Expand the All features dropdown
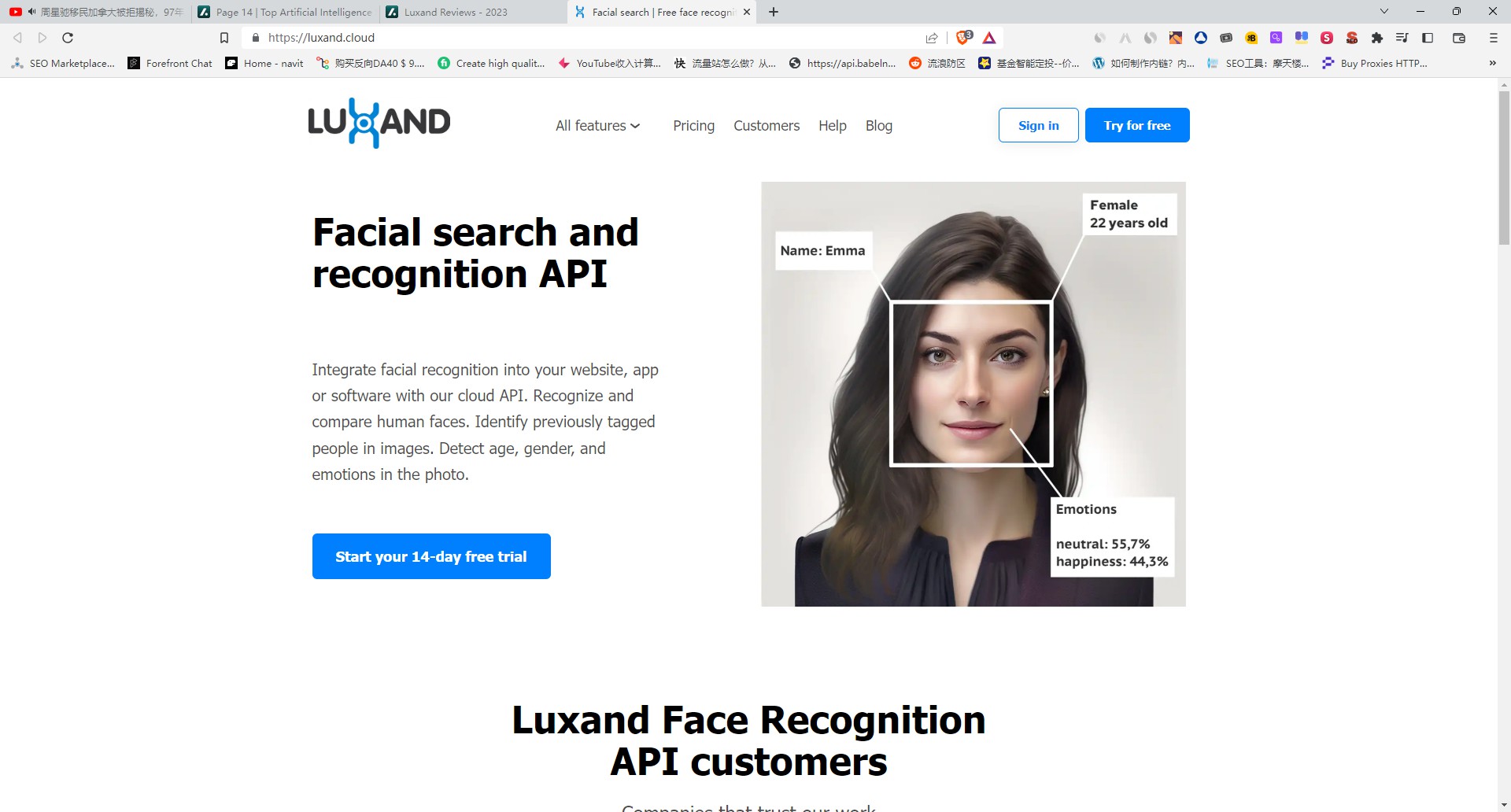Screen dimensions: 1511x812 pyautogui.click(x=597, y=126)
